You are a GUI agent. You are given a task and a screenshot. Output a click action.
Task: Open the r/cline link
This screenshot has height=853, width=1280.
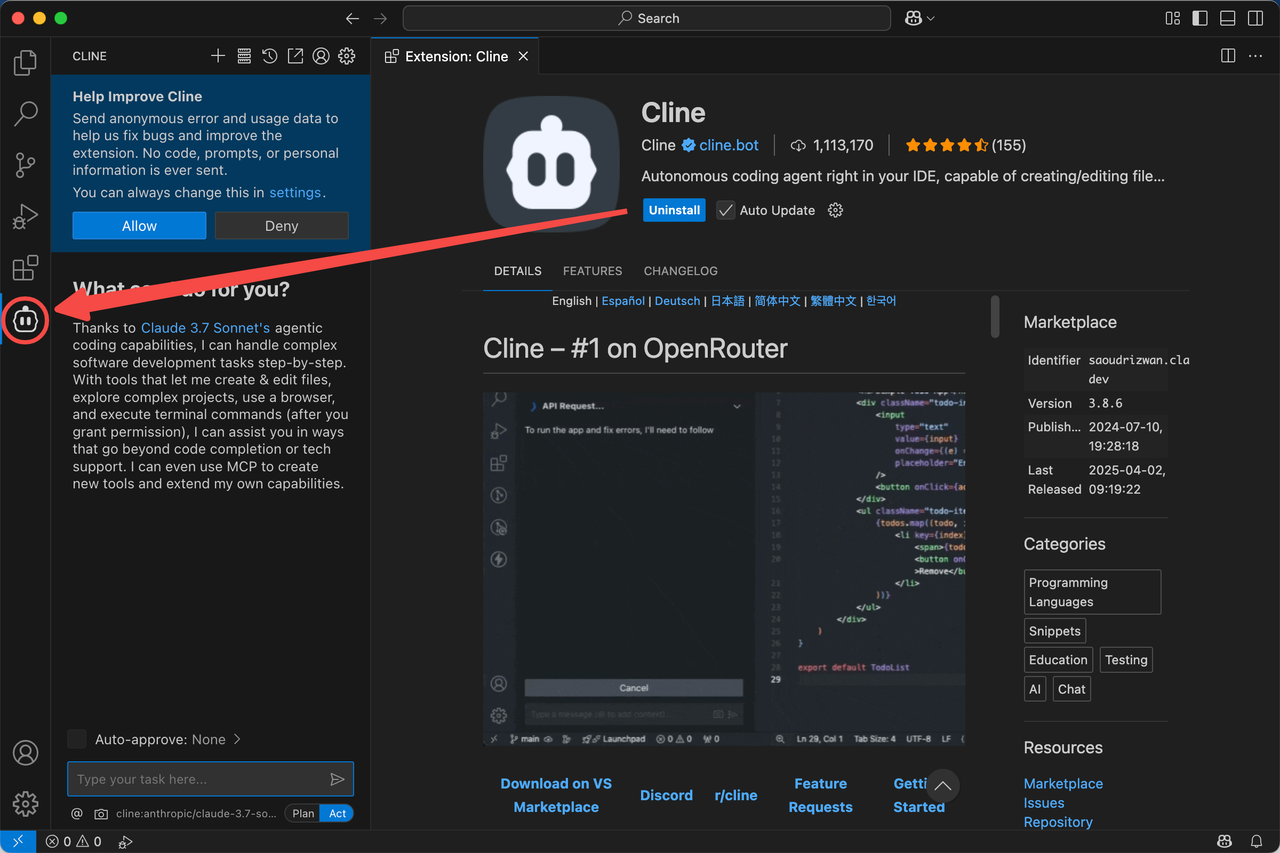click(736, 795)
